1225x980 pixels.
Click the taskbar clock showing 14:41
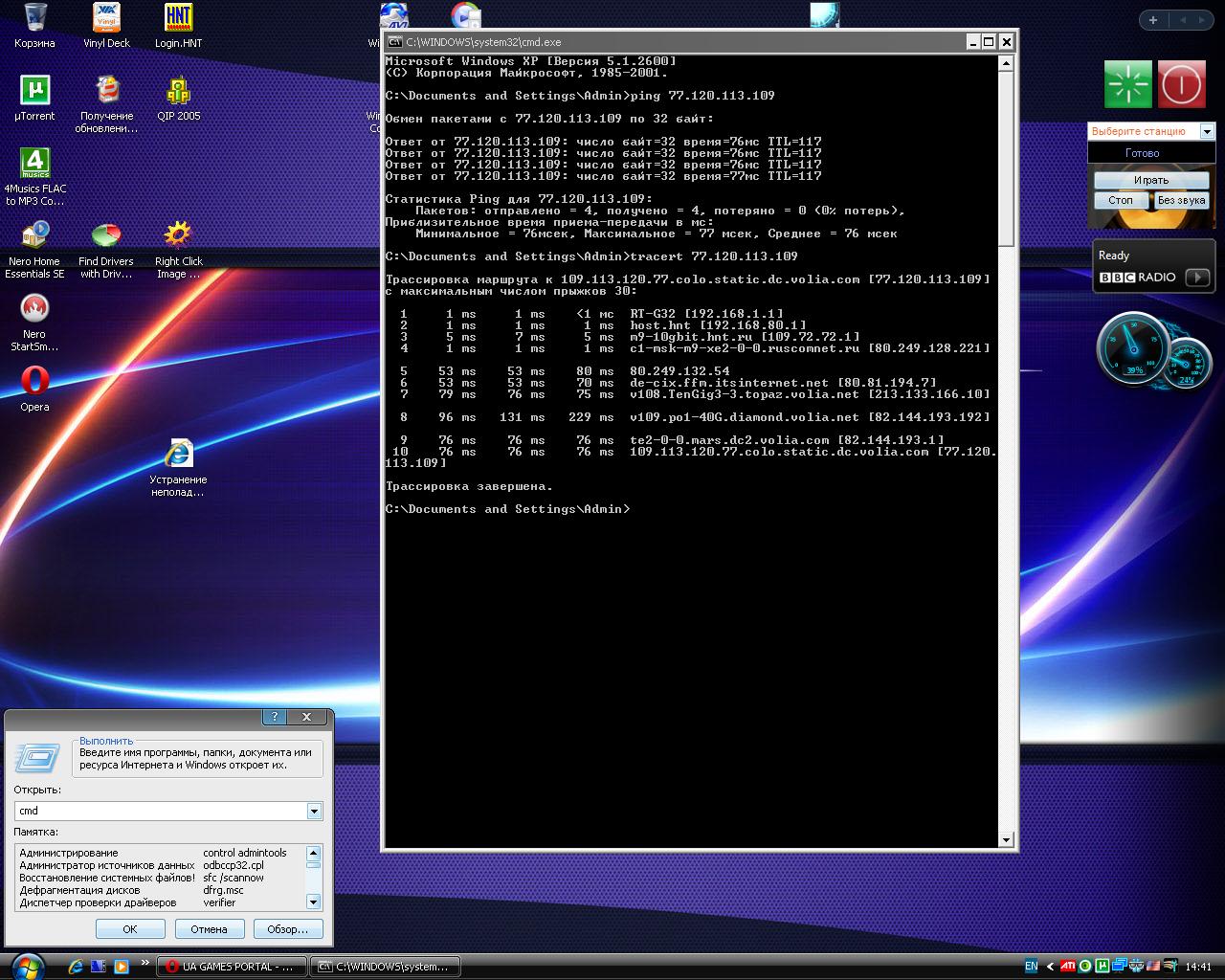pos(1198,967)
